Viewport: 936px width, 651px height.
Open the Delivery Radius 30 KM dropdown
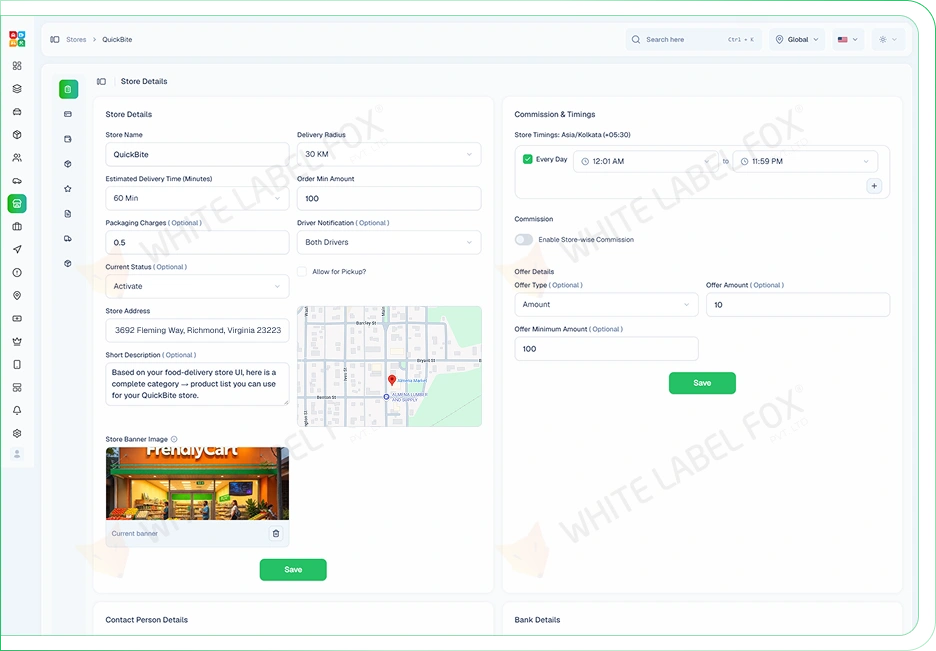(389, 154)
